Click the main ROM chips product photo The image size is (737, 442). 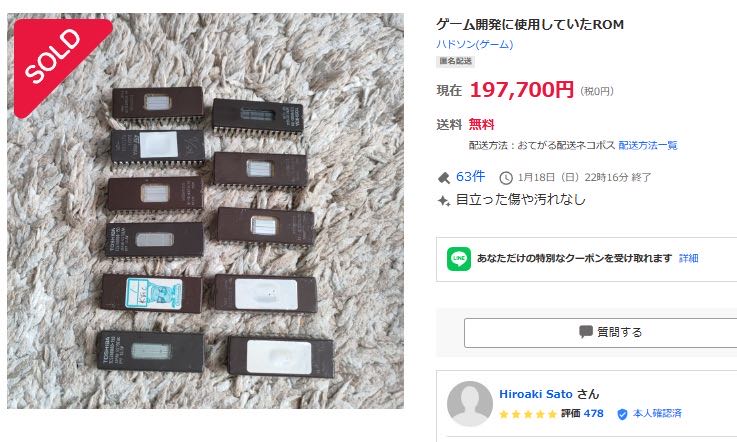click(205, 211)
